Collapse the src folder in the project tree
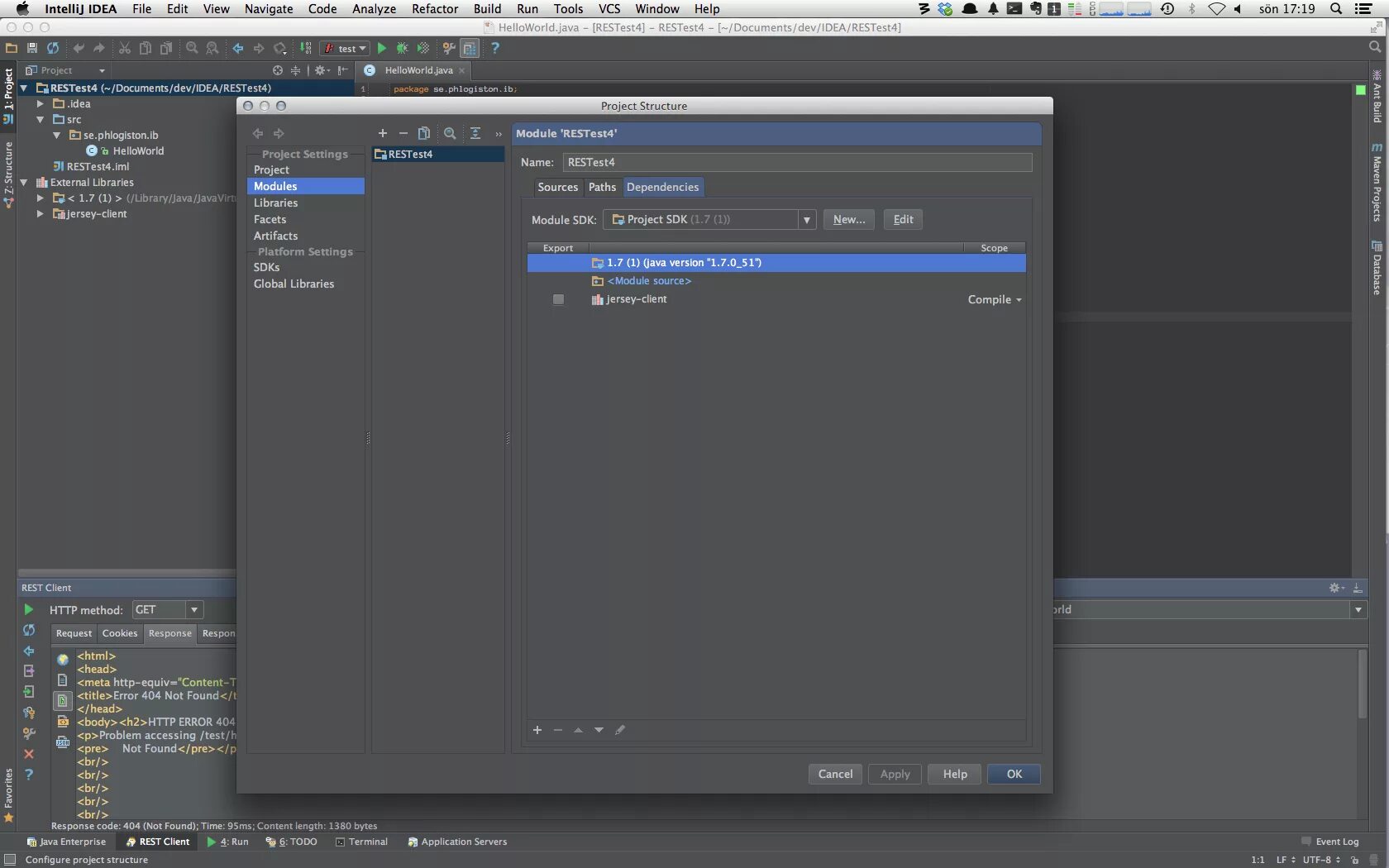1389x868 pixels. pyautogui.click(x=40, y=120)
